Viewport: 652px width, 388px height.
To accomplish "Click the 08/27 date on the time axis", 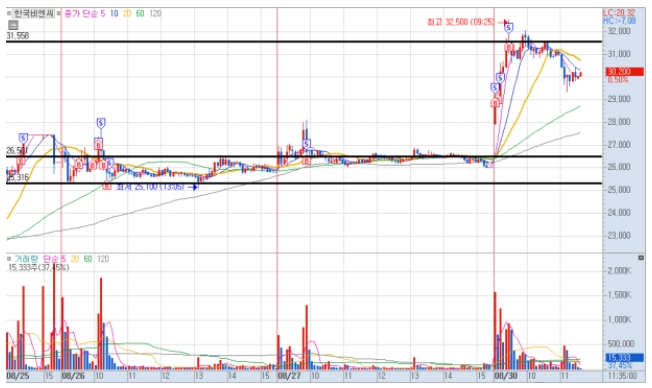I will coord(289,376).
